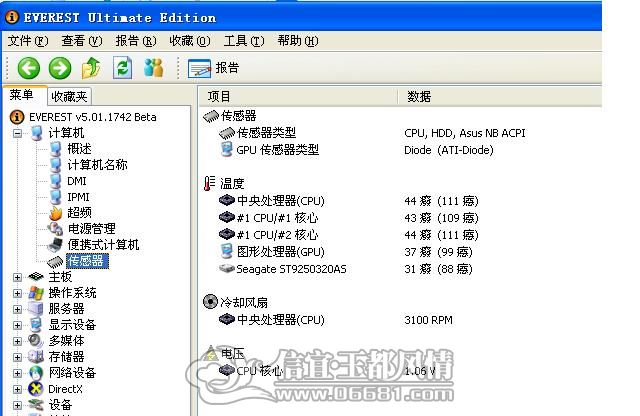Screen dimensions: 640x416
Task: Click the DirectX yellow X icon
Action: (36, 389)
